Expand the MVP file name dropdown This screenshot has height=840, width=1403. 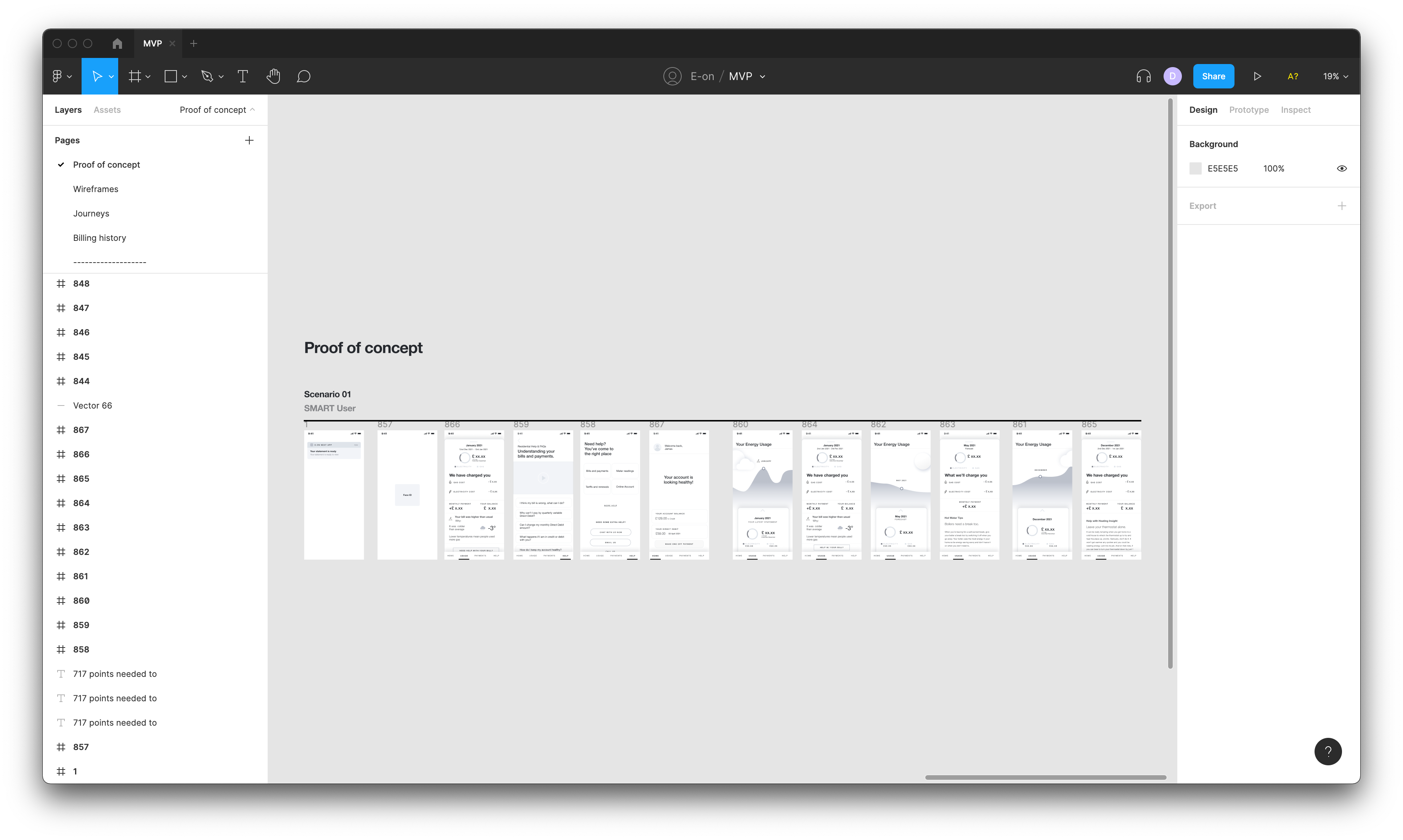[x=762, y=76]
